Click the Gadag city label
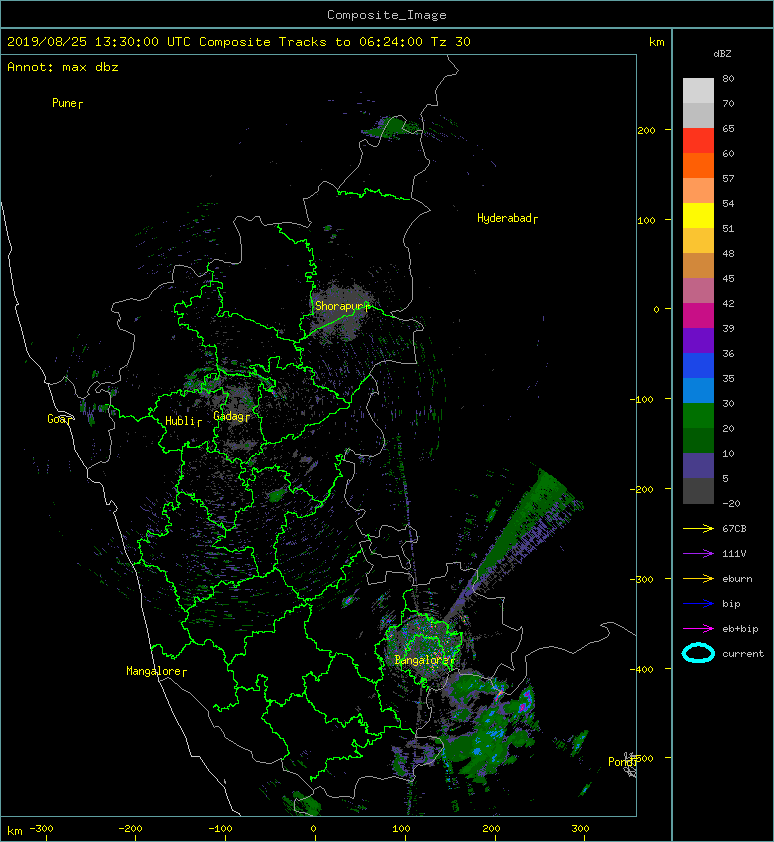Viewport: 774px width, 842px height. pyautogui.click(x=229, y=416)
